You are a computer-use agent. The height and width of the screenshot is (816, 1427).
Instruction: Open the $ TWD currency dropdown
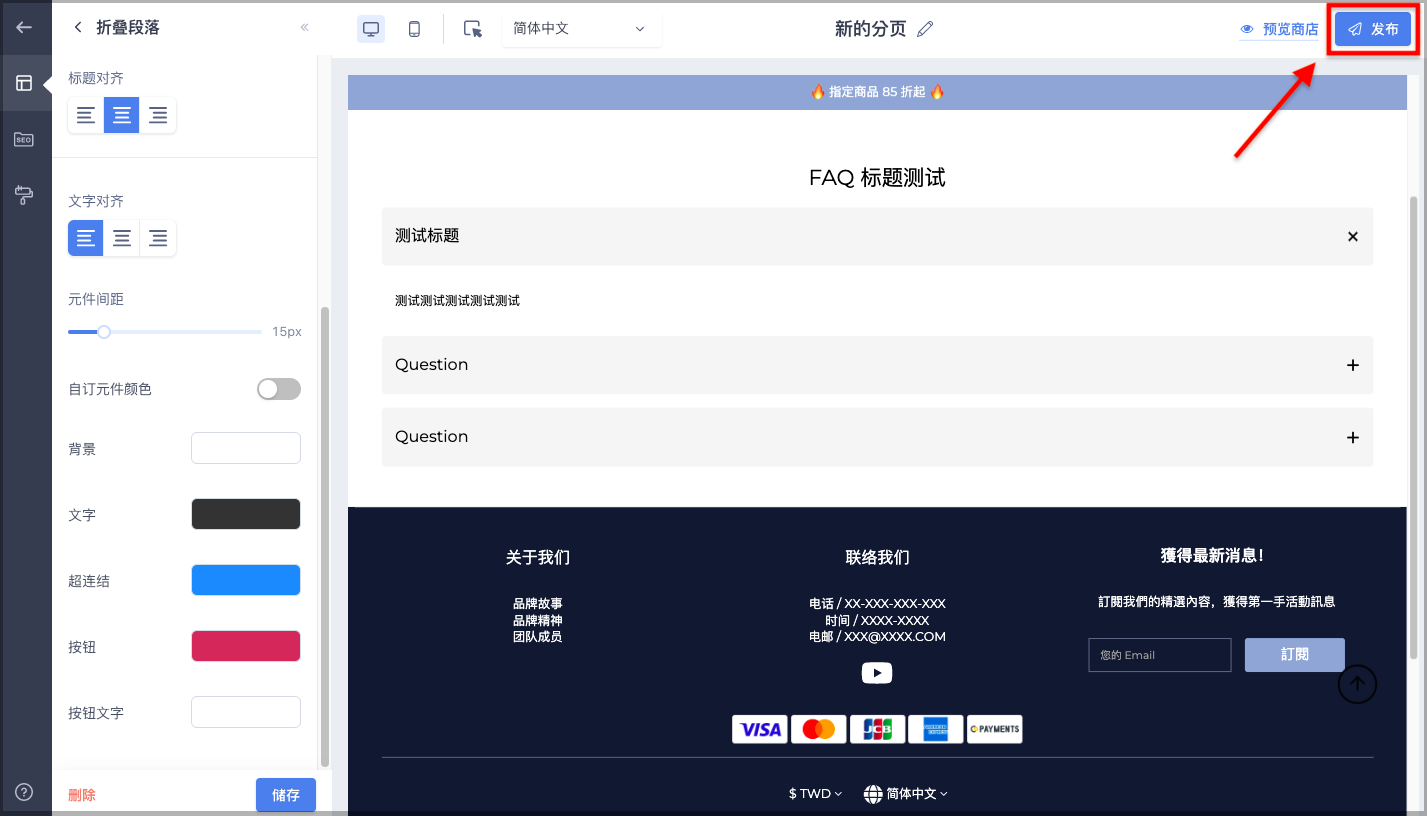[815, 794]
